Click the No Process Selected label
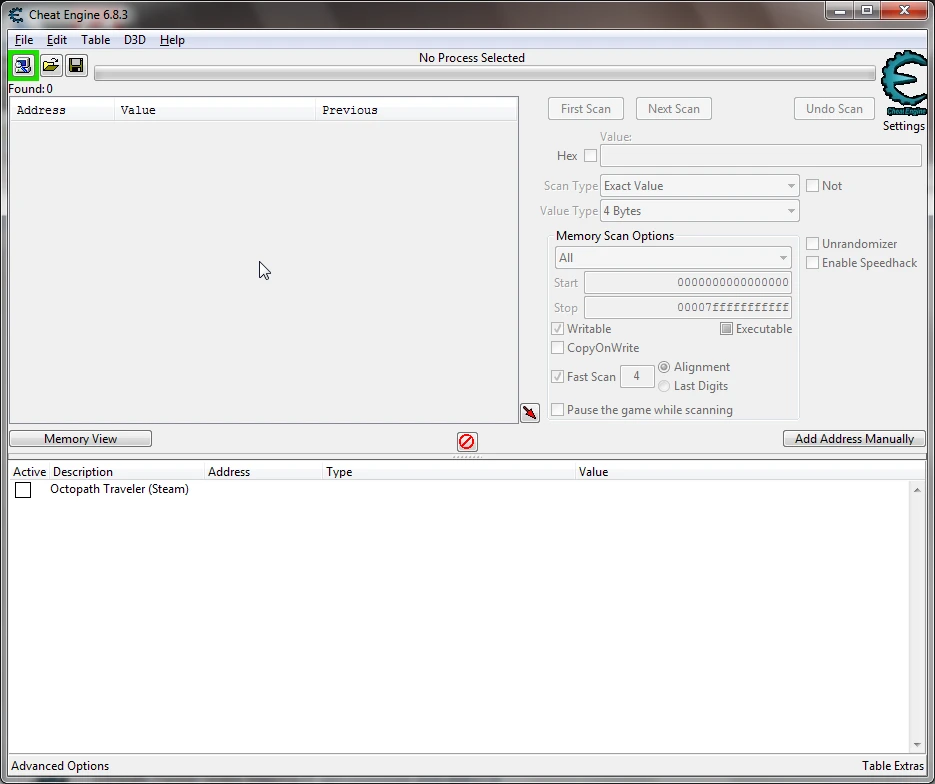Screen dimensions: 935x784 (x=472, y=58)
